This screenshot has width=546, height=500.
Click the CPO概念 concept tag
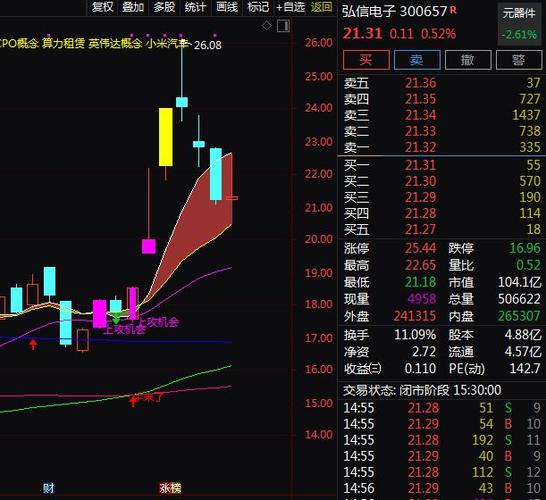18,44
